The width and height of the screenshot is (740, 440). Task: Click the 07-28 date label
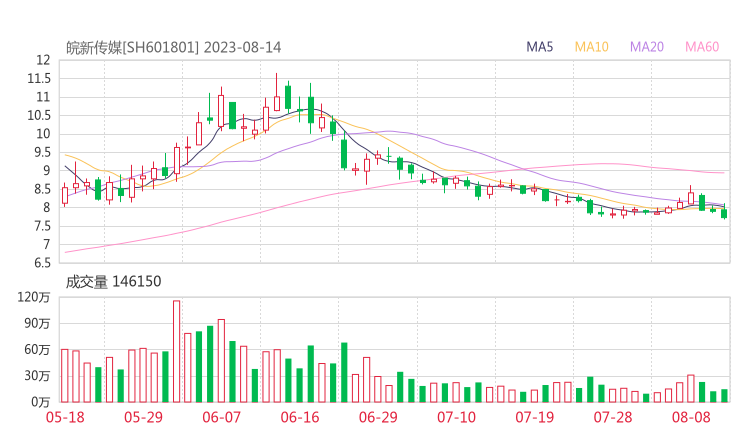(613, 417)
